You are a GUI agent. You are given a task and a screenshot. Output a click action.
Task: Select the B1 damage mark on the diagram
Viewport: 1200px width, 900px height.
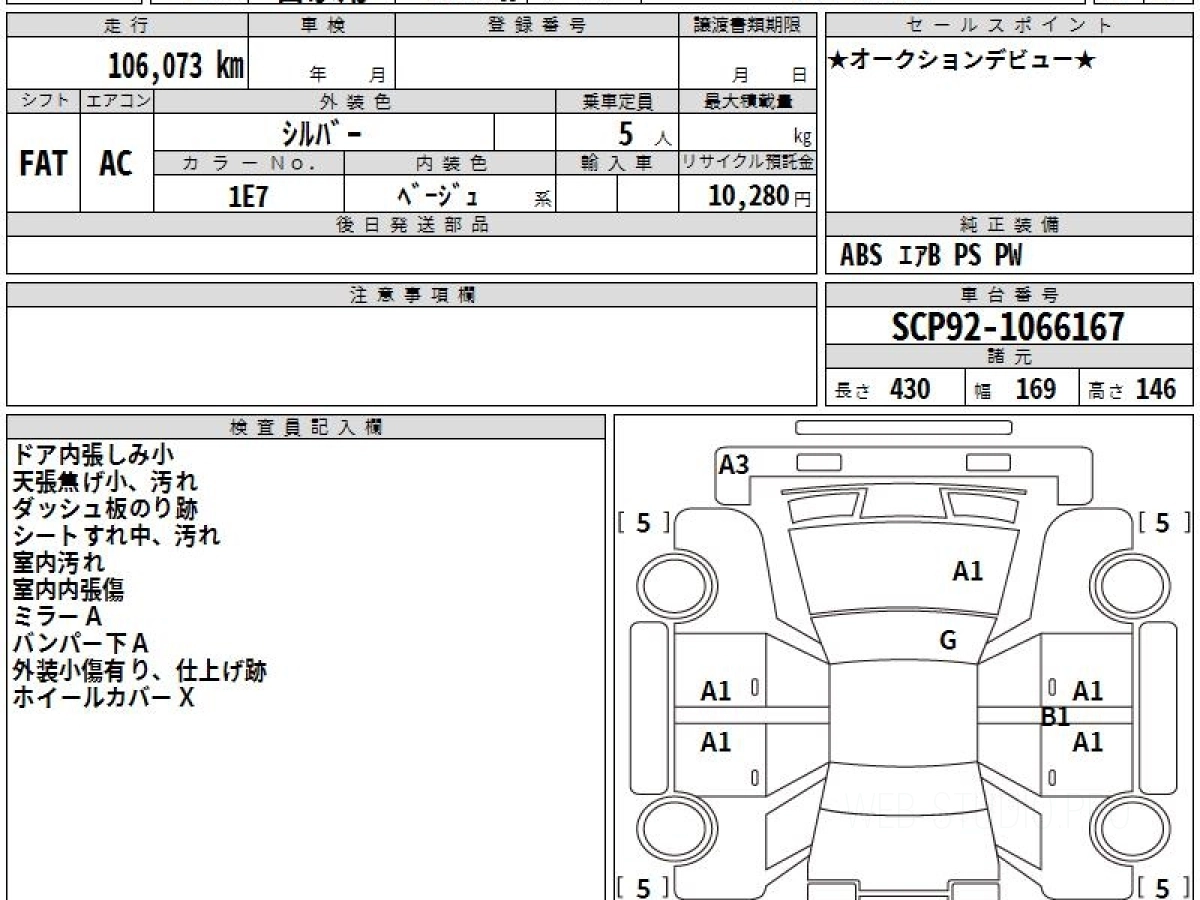tap(1056, 716)
